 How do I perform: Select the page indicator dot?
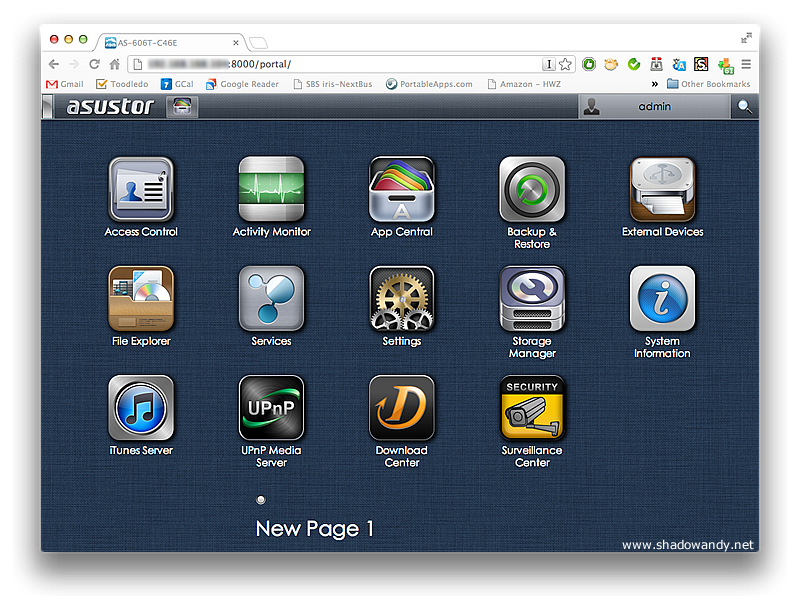(261, 499)
